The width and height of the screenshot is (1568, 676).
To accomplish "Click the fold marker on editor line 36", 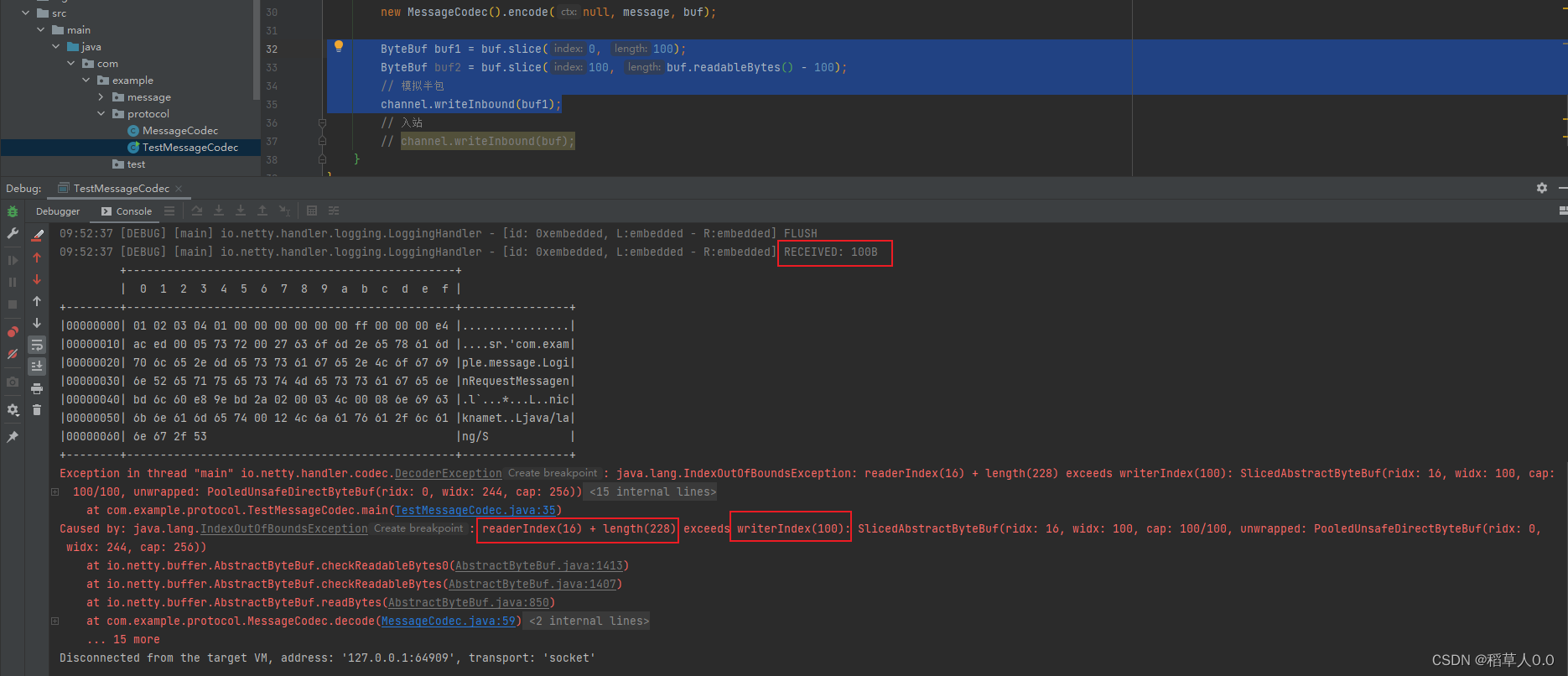I will click(322, 122).
